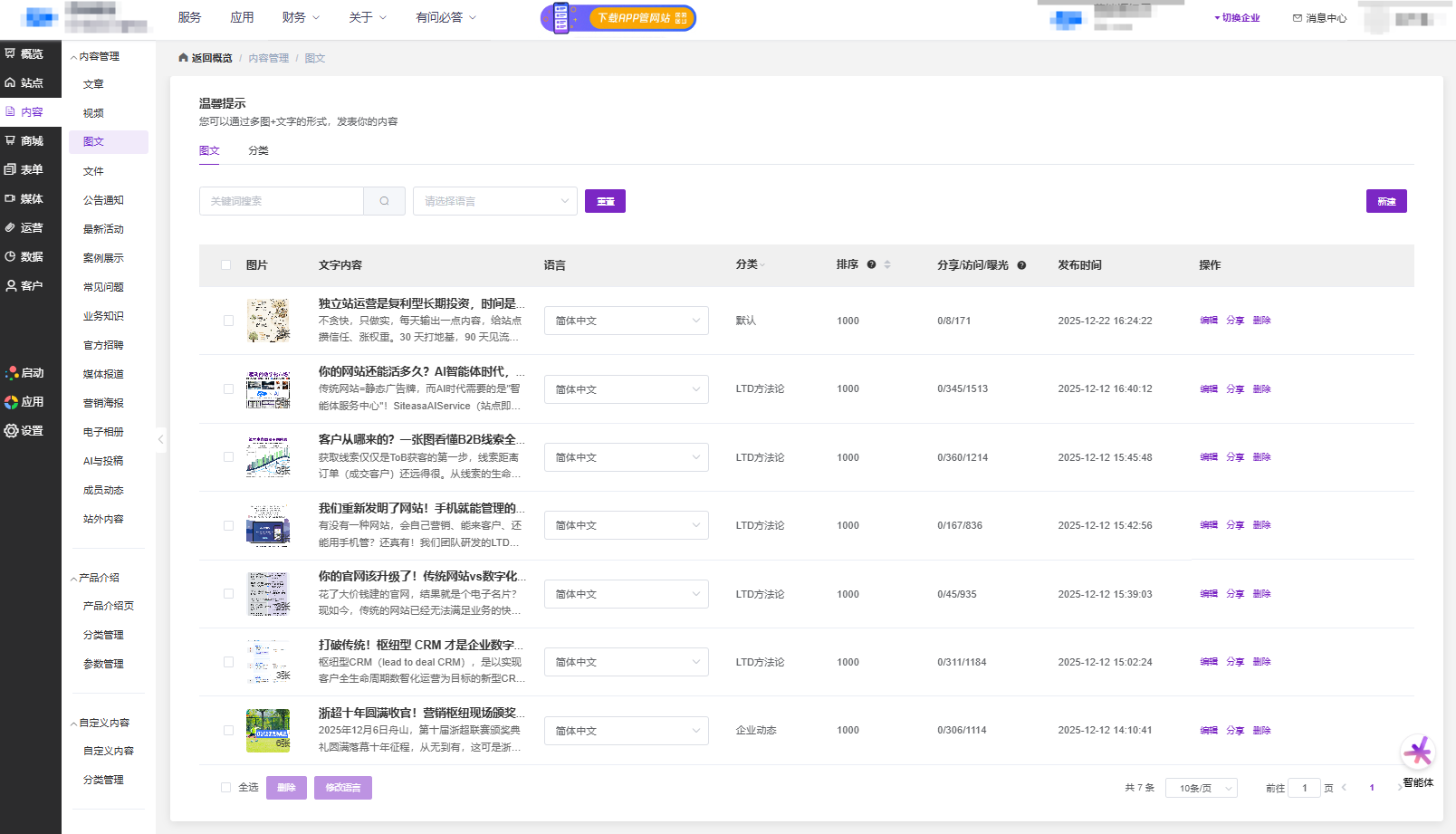Click the 返回概览 home icon
Viewport: 1456px width, 834px height.
184,58
